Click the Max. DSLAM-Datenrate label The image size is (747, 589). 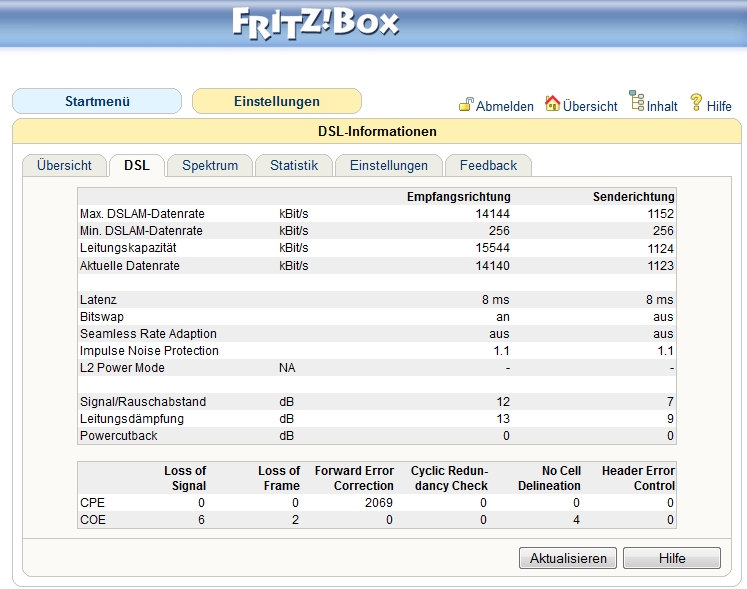[x=142, y=214]
